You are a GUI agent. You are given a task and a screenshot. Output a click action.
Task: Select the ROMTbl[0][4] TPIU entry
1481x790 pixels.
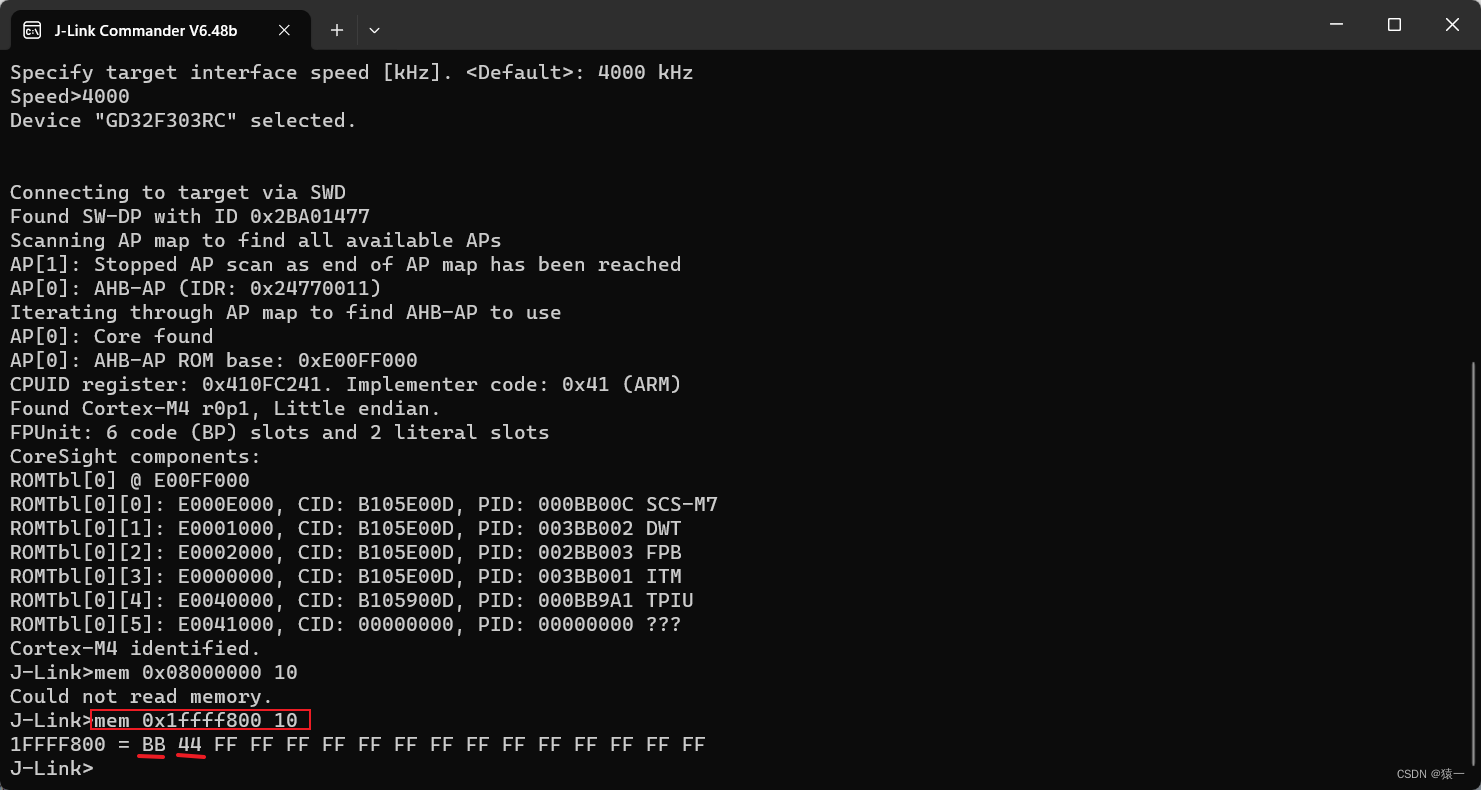(x=348, y=600)
